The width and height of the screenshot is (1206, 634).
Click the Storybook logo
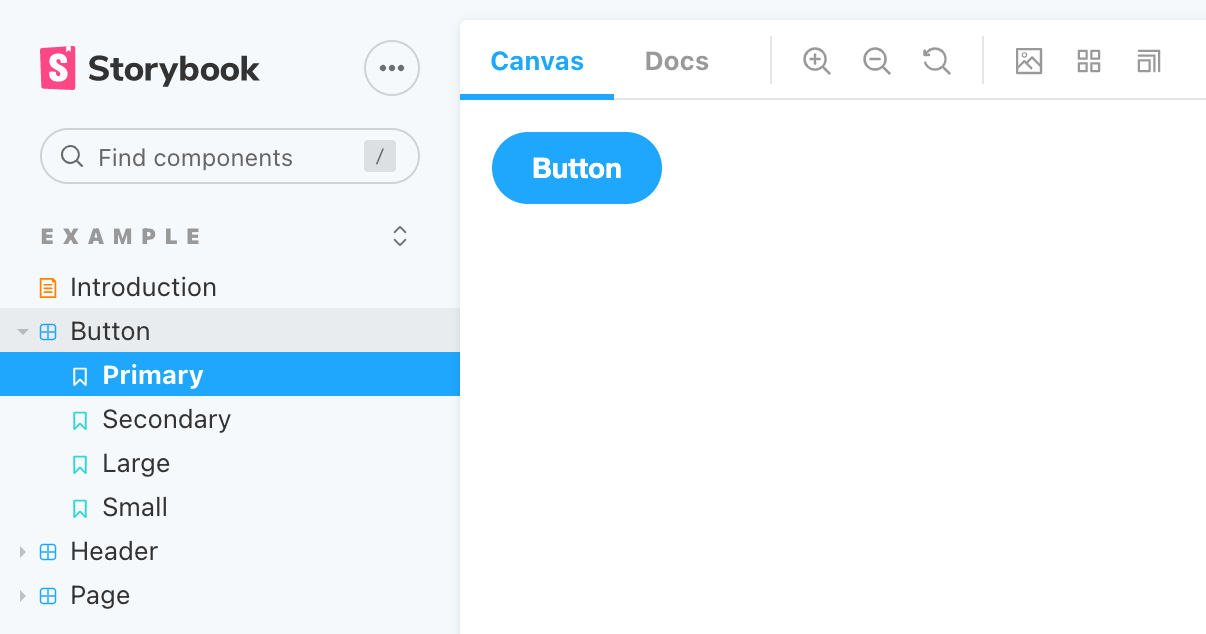[x=149, y=68]
